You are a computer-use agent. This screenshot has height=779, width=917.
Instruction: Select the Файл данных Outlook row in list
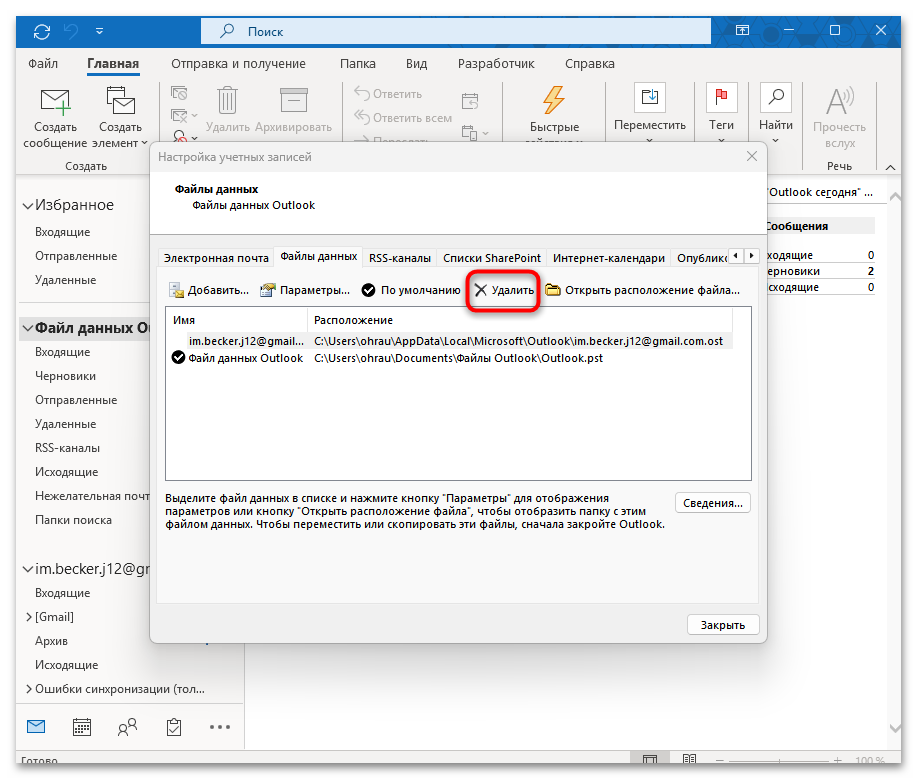(449, 358)
